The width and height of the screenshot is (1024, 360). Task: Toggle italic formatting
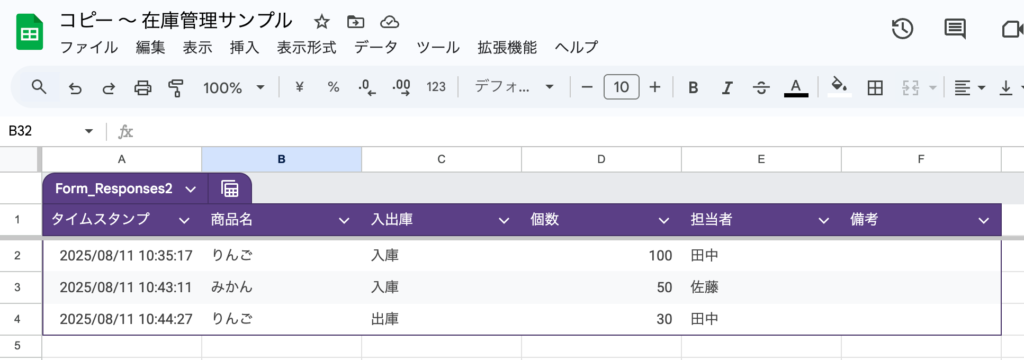point(728,88)
